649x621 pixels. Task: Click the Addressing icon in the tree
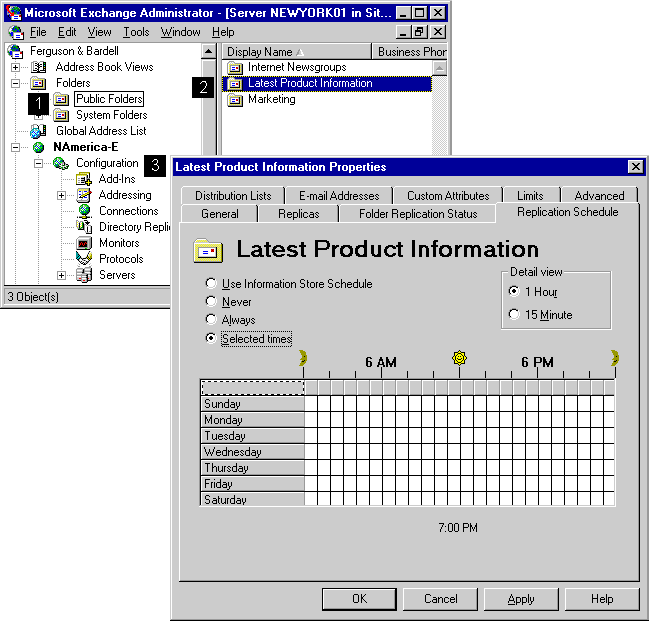point(84,195)
